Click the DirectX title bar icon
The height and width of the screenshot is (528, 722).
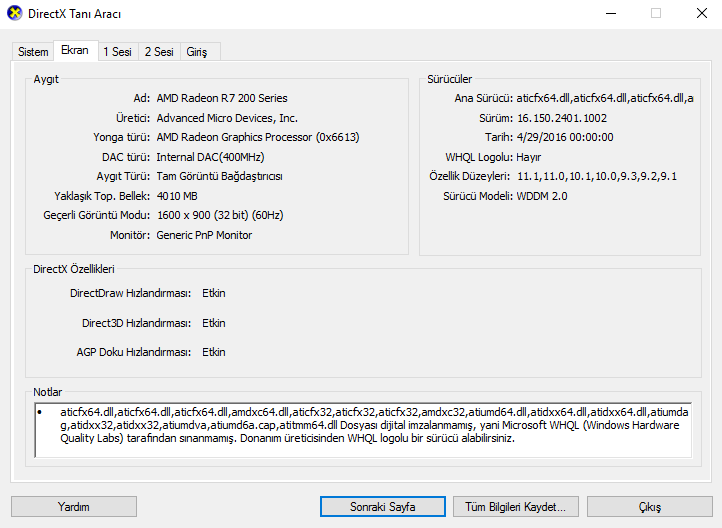coord(15,13)
